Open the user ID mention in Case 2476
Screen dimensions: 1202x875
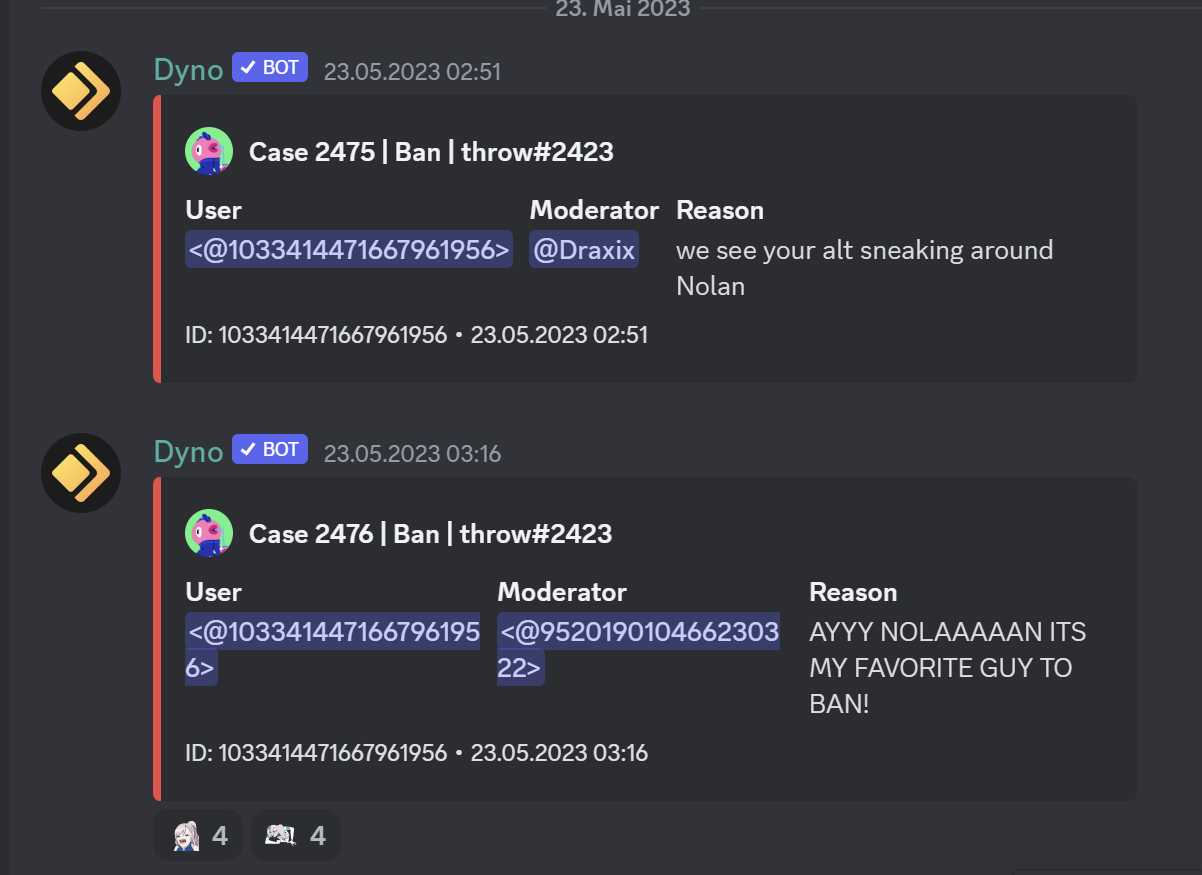[x=332, y=650]
